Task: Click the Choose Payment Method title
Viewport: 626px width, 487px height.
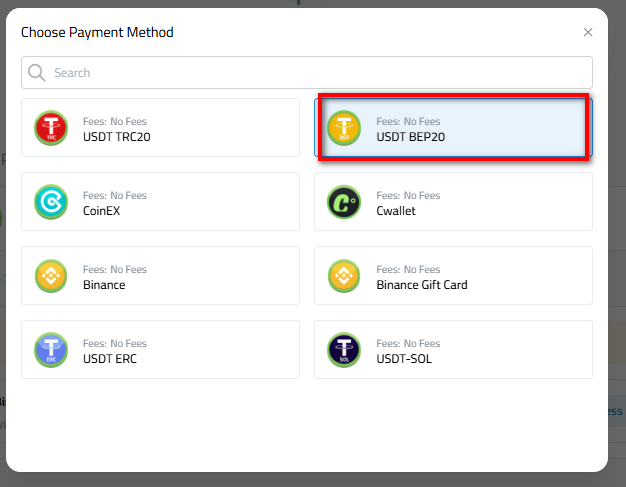Action: 97,33
